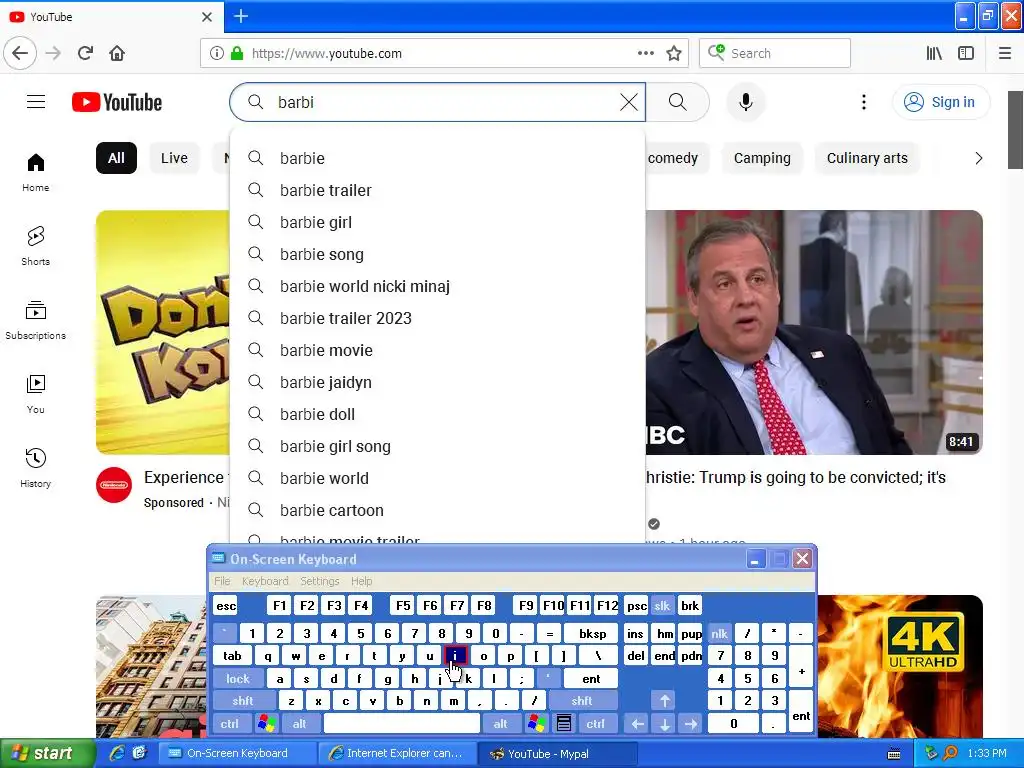Click the main ent key beside the apostrophe key
The image size is (1024, 768).
pos(591,679)
